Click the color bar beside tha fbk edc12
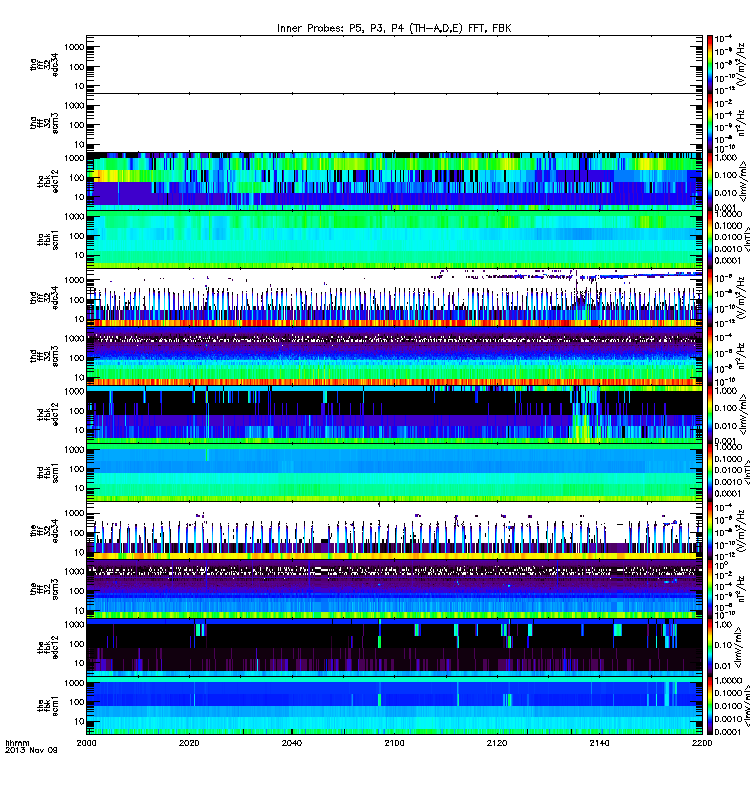This screenshot has height=800, width=750. [710, 181]
